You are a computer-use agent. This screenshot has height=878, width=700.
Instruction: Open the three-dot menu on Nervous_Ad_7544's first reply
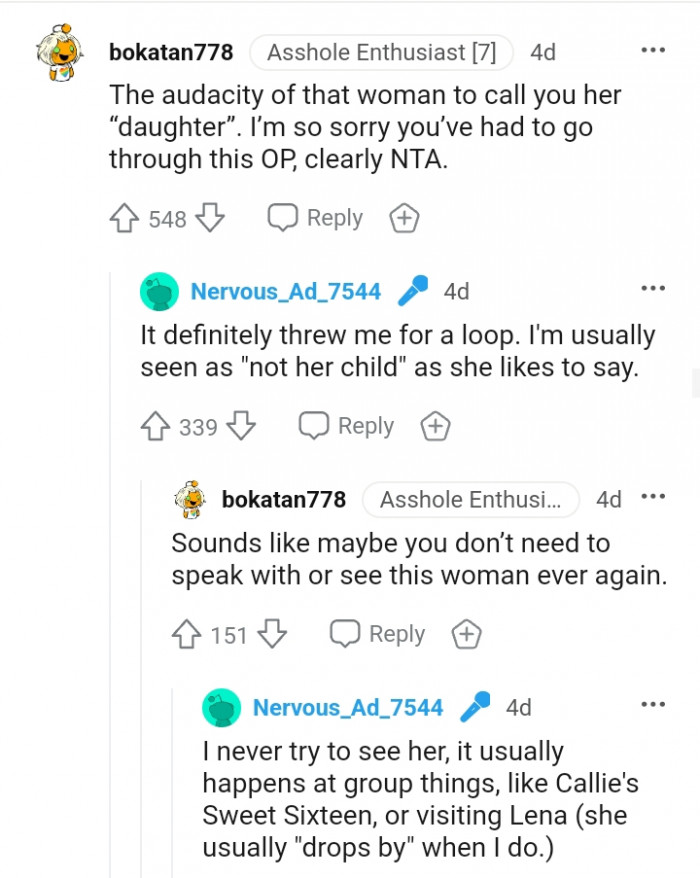653,288
